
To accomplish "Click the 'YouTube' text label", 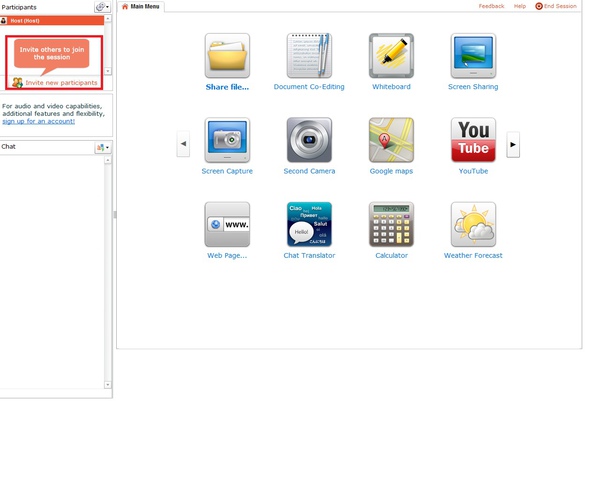I will coord(473,171).
